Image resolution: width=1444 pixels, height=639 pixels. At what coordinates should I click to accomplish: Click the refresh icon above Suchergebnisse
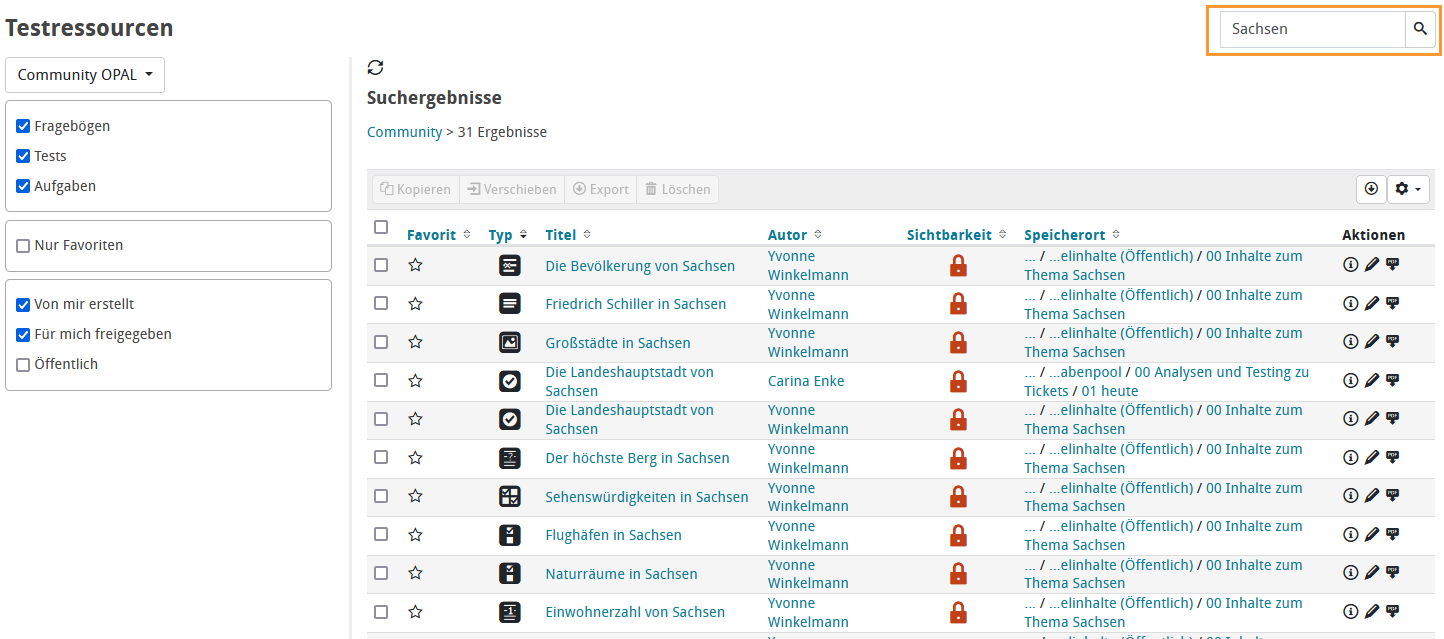click(375, 67)
